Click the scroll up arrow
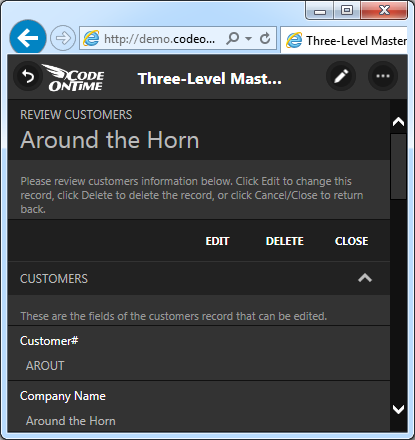This screenshot has height=440, width=415. point(398,122)
